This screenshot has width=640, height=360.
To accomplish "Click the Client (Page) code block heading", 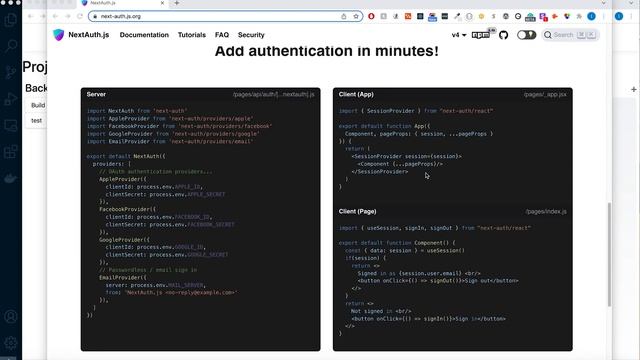I will click(357, 211).
